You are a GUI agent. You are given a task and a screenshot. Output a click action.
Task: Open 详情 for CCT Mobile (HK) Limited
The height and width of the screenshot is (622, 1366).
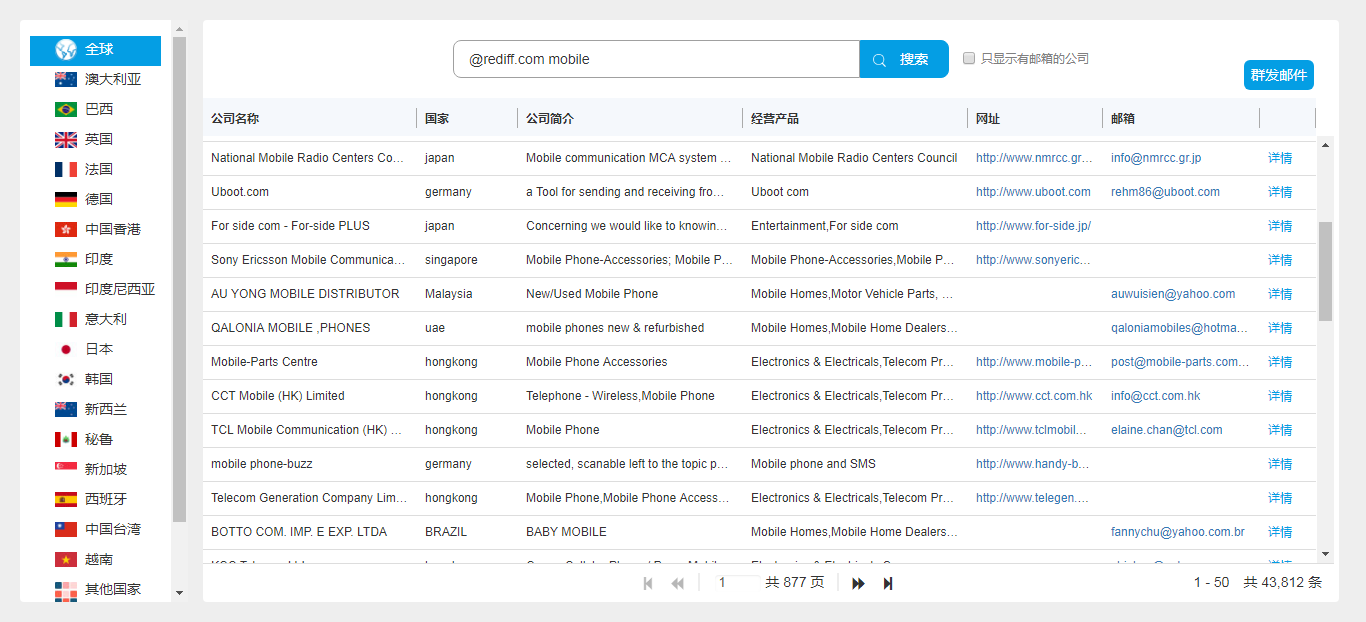(x=1280, y=396)
